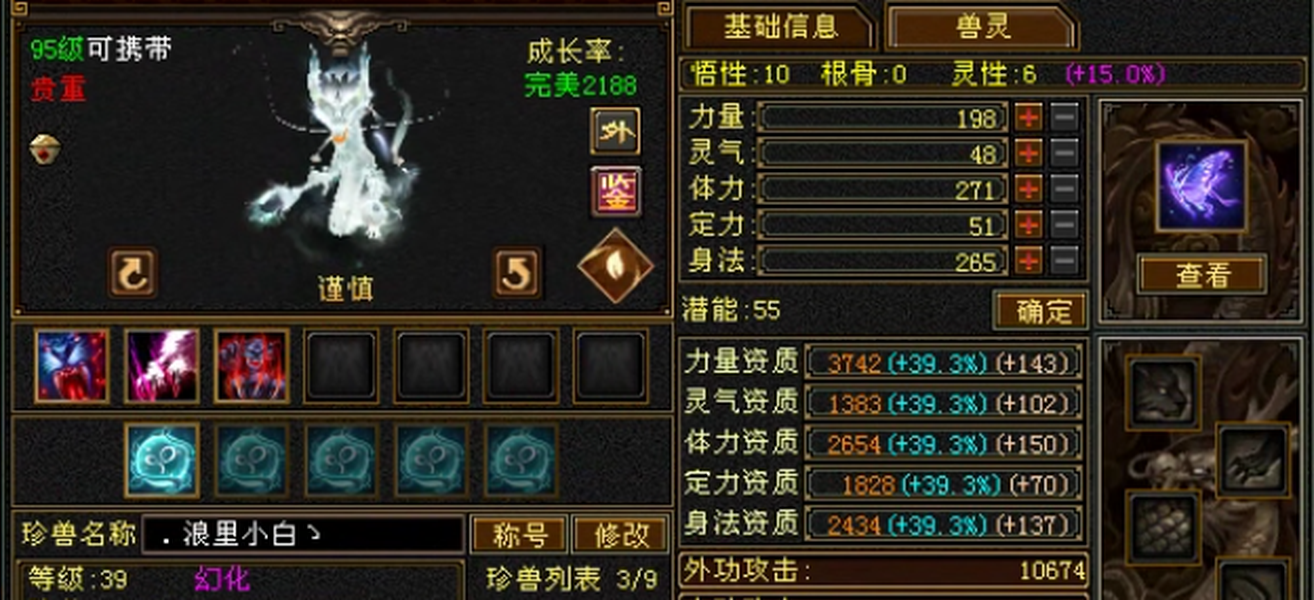The height and width of the screenshot is (600, 1314).
Task: Decrease 体力 with the minus button
Action: coord(1065,189)
